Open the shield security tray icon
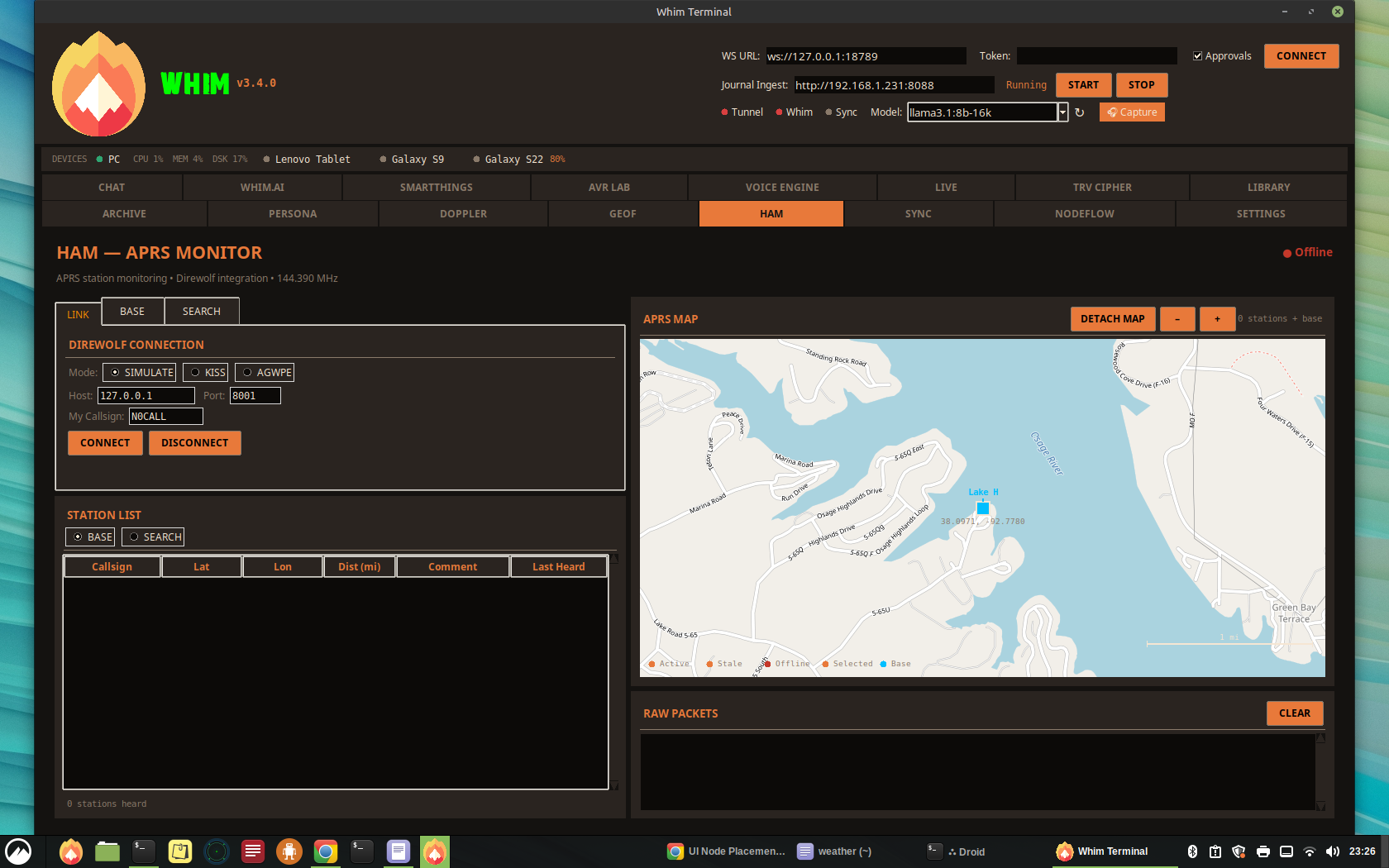 pos(1239,851)
